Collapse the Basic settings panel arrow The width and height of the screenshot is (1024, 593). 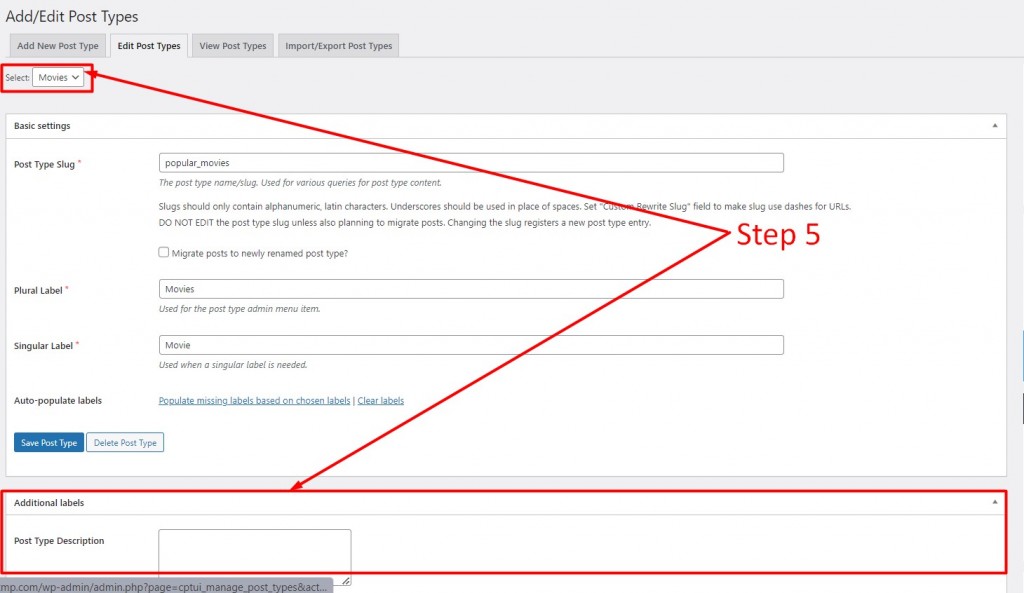coord(995,125)
